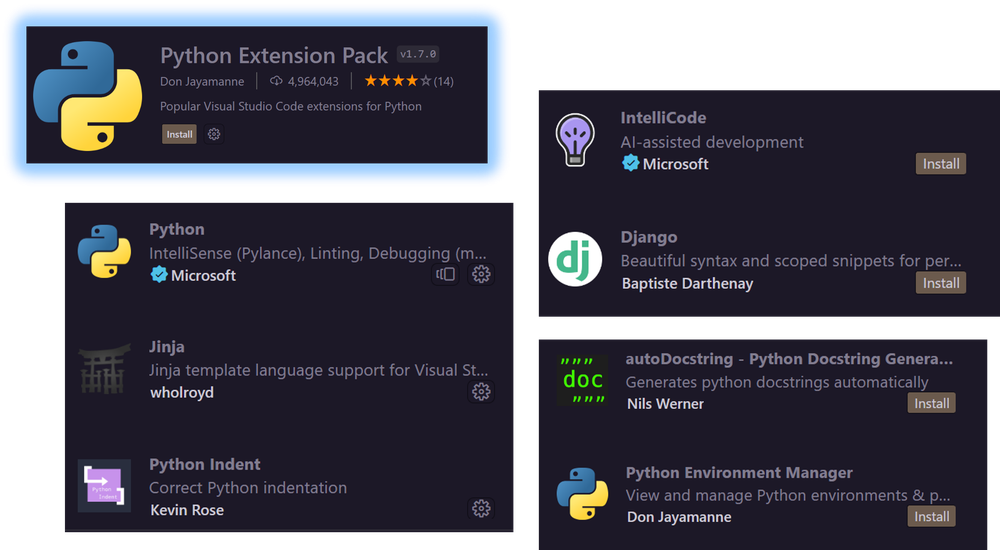Click the IntelliCode lightbulb icon
This screenshot has width=1000, height=550.
575,140
